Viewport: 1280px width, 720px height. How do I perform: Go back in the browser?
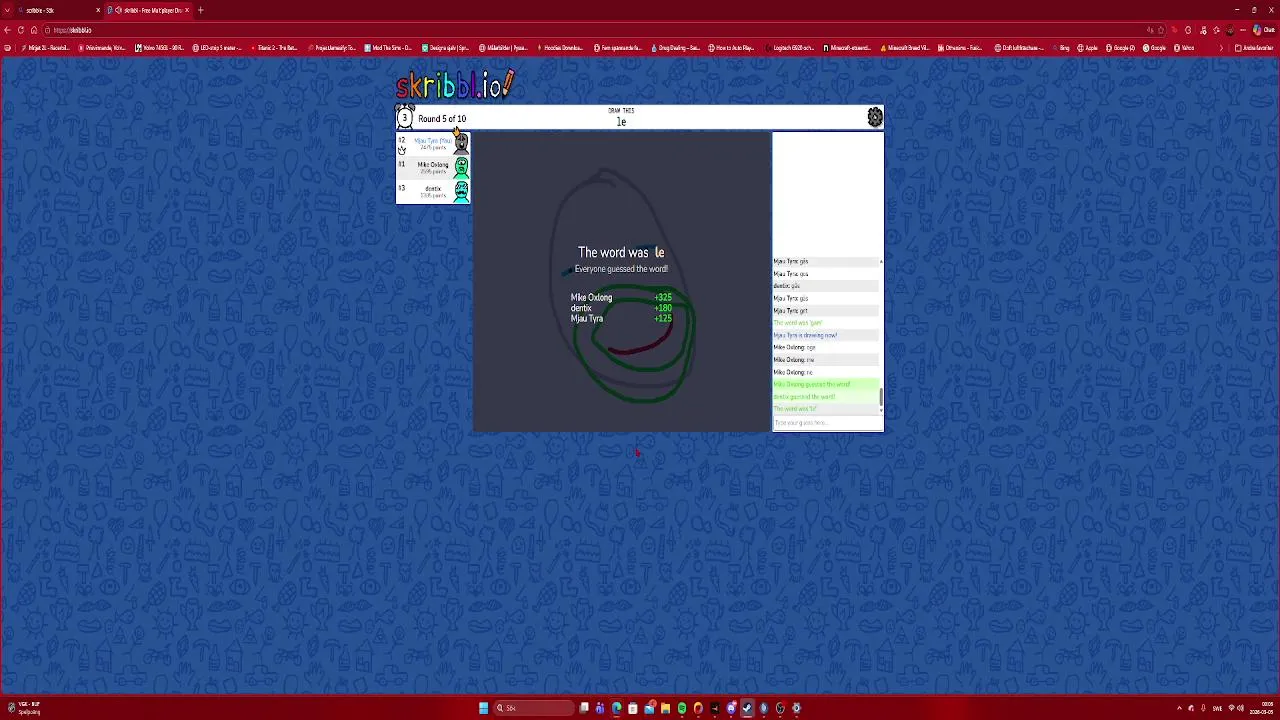(x=7, y=30)
